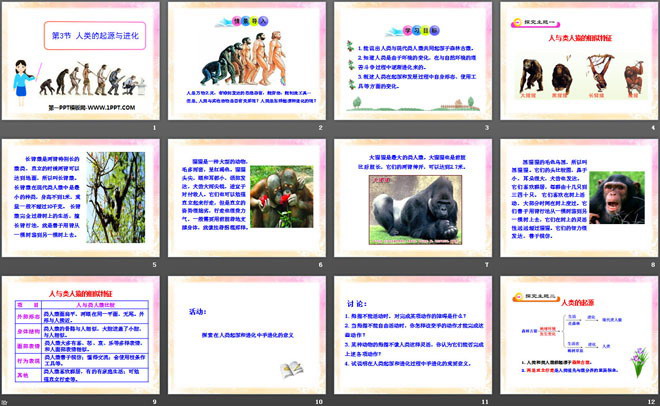Select slide 5 with gibbon in tree photo
This screenshot has height=406, width=660.
point(80,198)
